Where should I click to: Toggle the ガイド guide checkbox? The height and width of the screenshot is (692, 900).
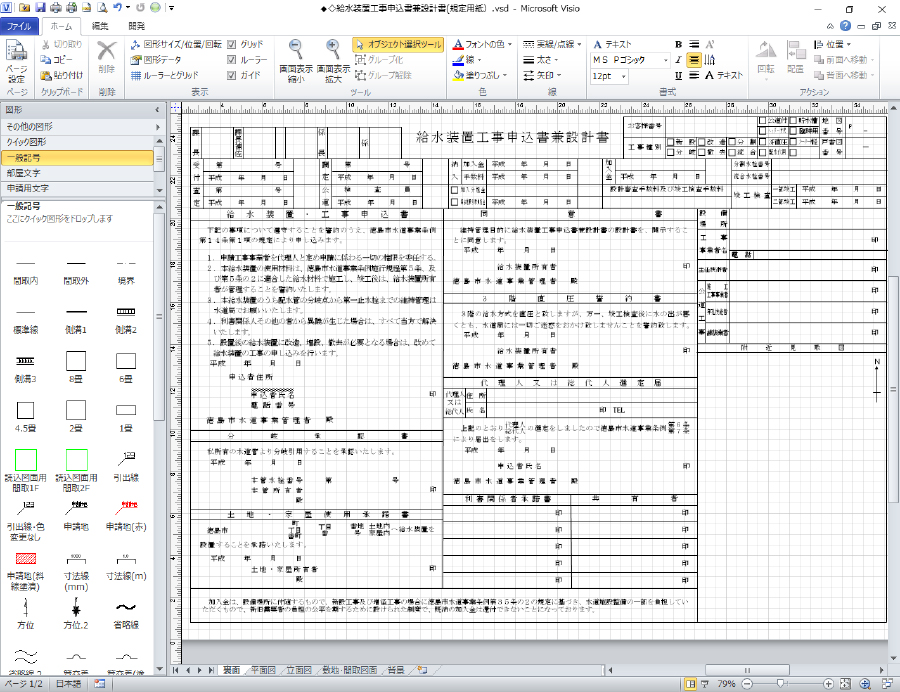pos(232,75)
